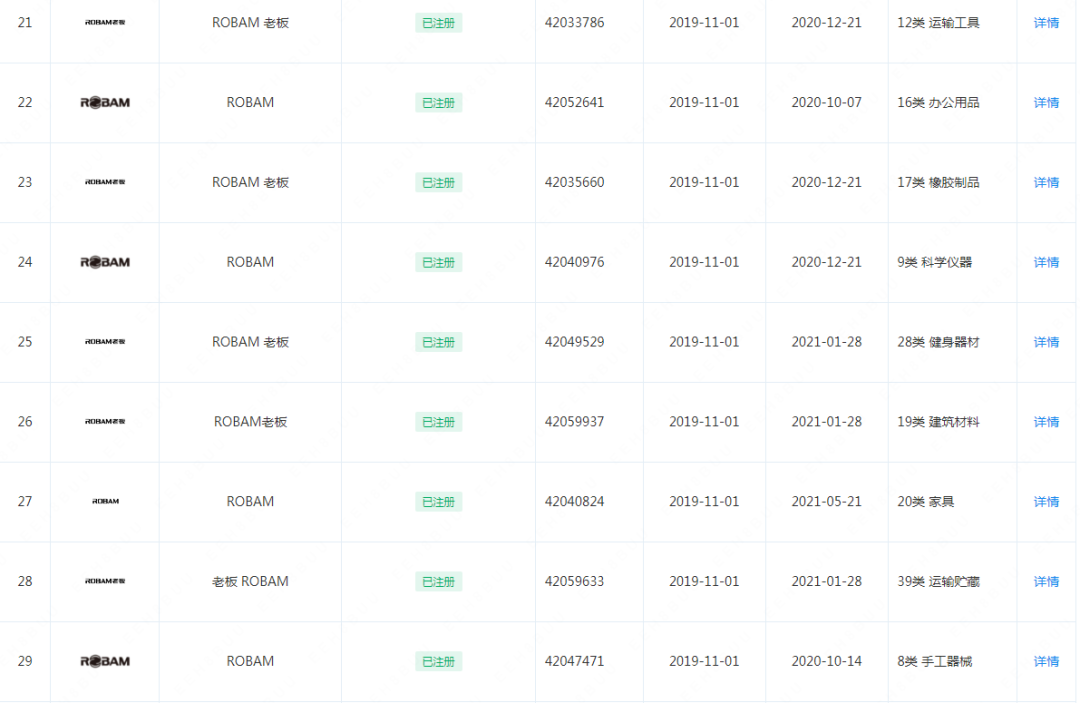This screenshot has height=703, width=1080.
Task: Click ROBAM老板 logo thumbnail in row 21
Action: click(x=105, y=23)
